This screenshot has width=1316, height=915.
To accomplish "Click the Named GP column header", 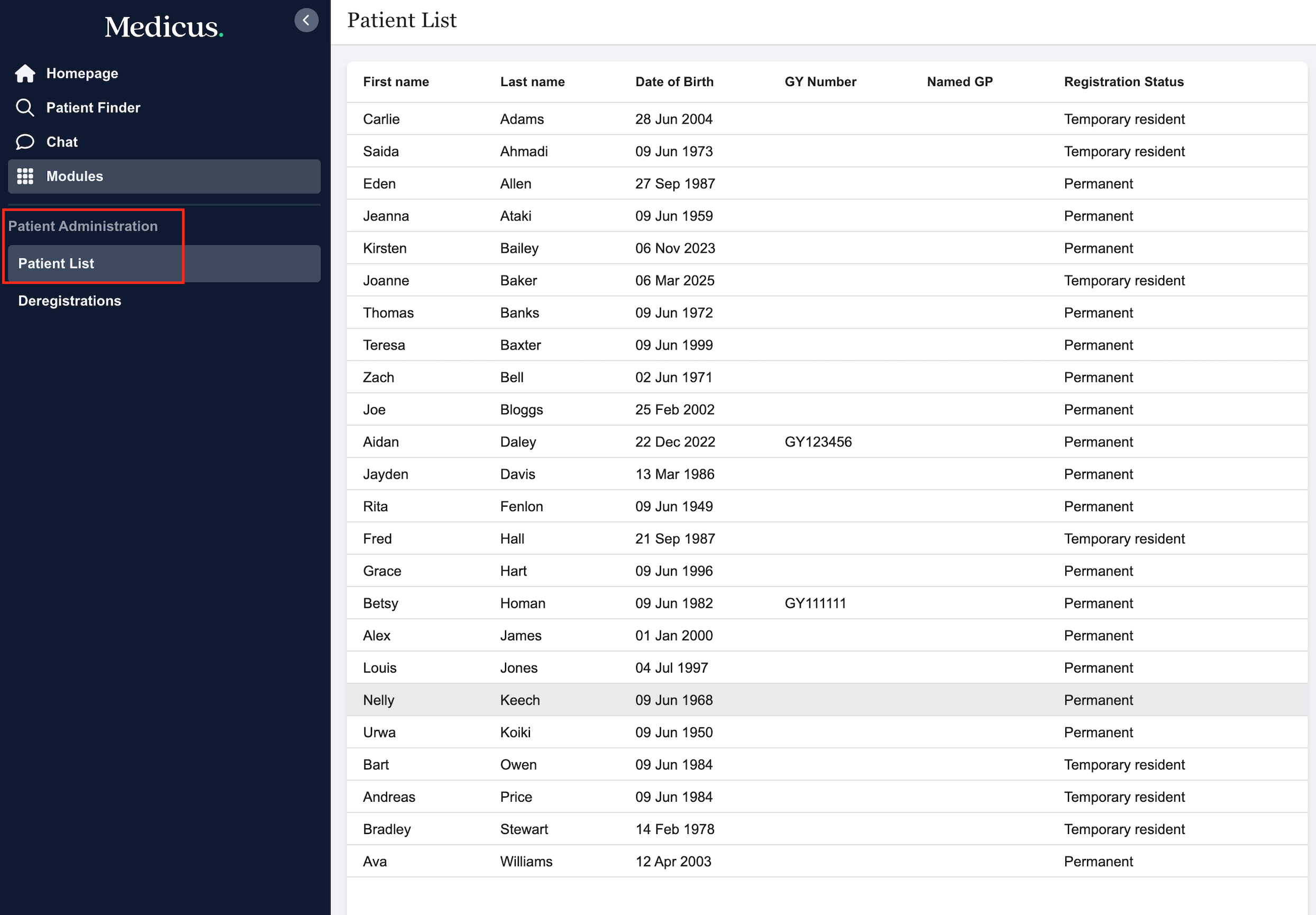I will [959, 82].
